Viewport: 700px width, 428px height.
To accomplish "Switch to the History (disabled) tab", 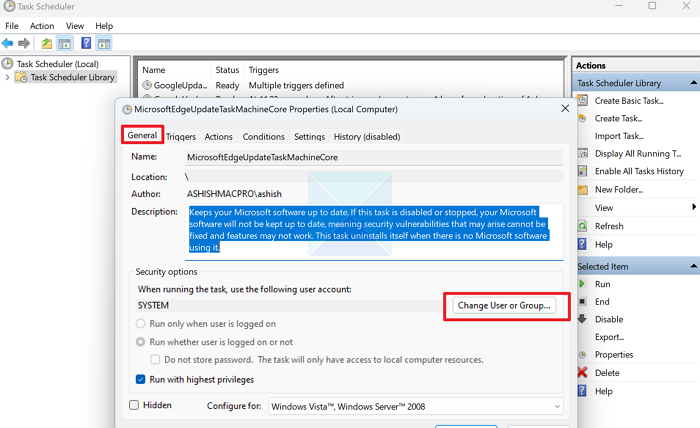I will click(x=367, y=137).
